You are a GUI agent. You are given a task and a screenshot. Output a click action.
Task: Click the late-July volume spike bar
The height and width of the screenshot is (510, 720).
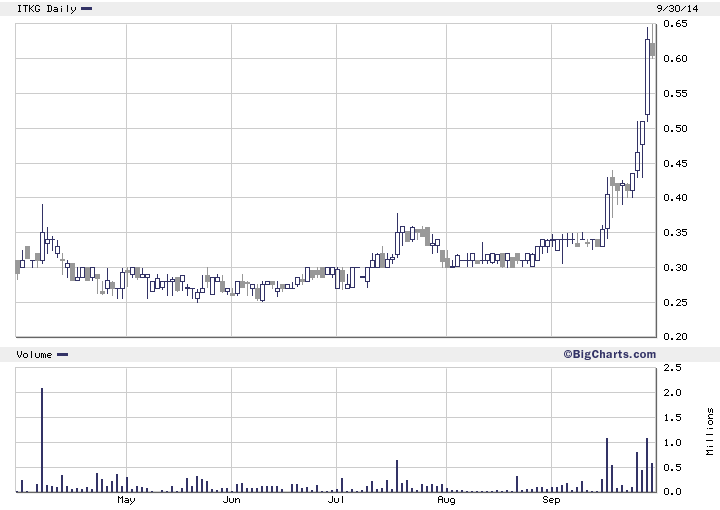tap(397, 476)
